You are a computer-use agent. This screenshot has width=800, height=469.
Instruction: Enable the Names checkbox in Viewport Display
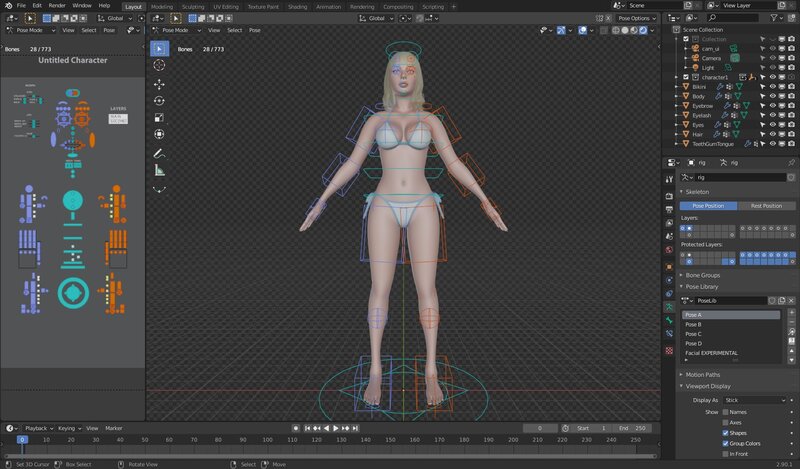click(x=726, y=411)
